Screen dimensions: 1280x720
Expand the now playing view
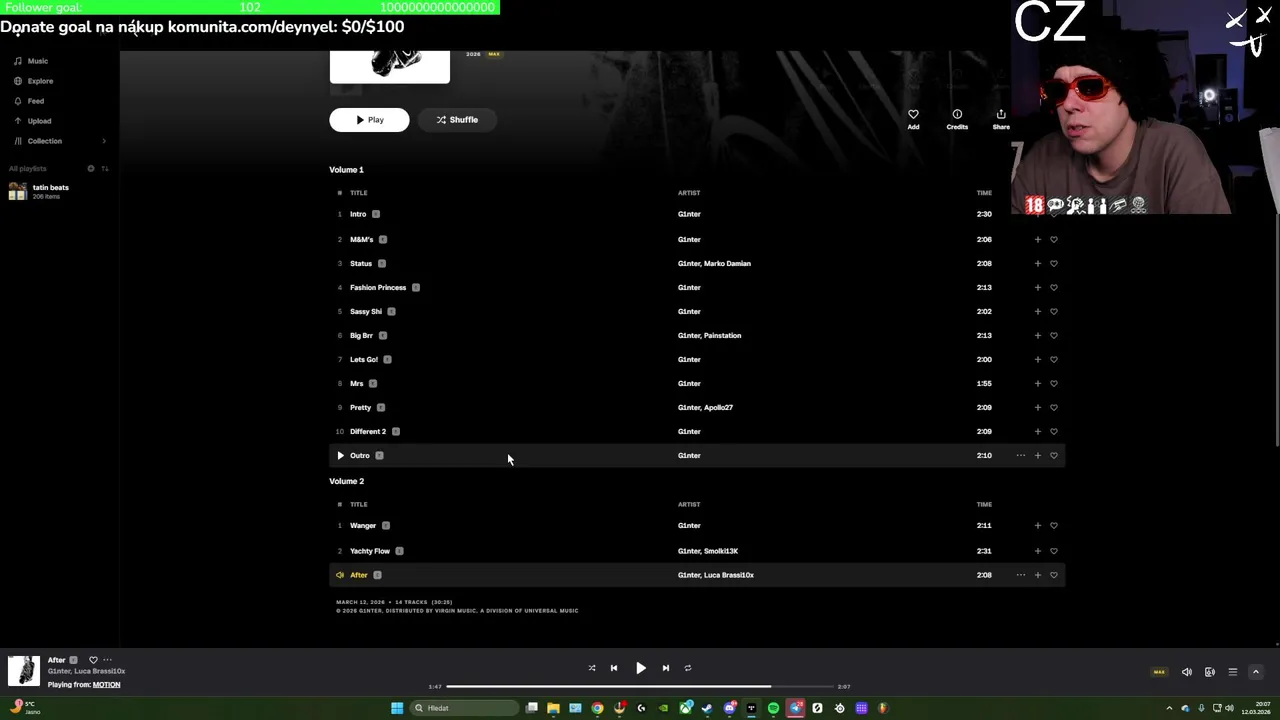1256,672
